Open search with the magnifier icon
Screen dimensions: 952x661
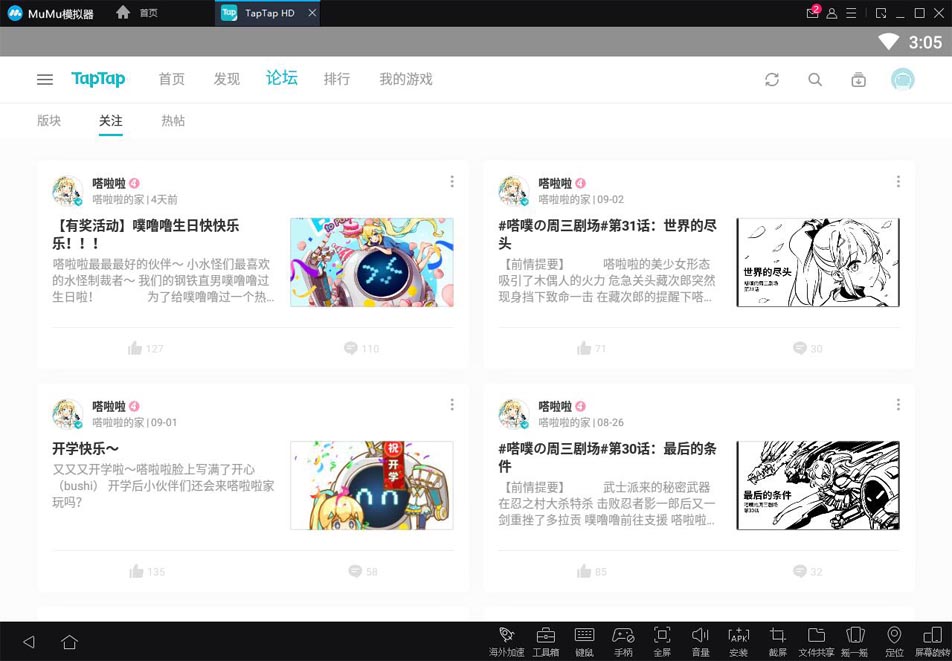(x=815, y=80)
